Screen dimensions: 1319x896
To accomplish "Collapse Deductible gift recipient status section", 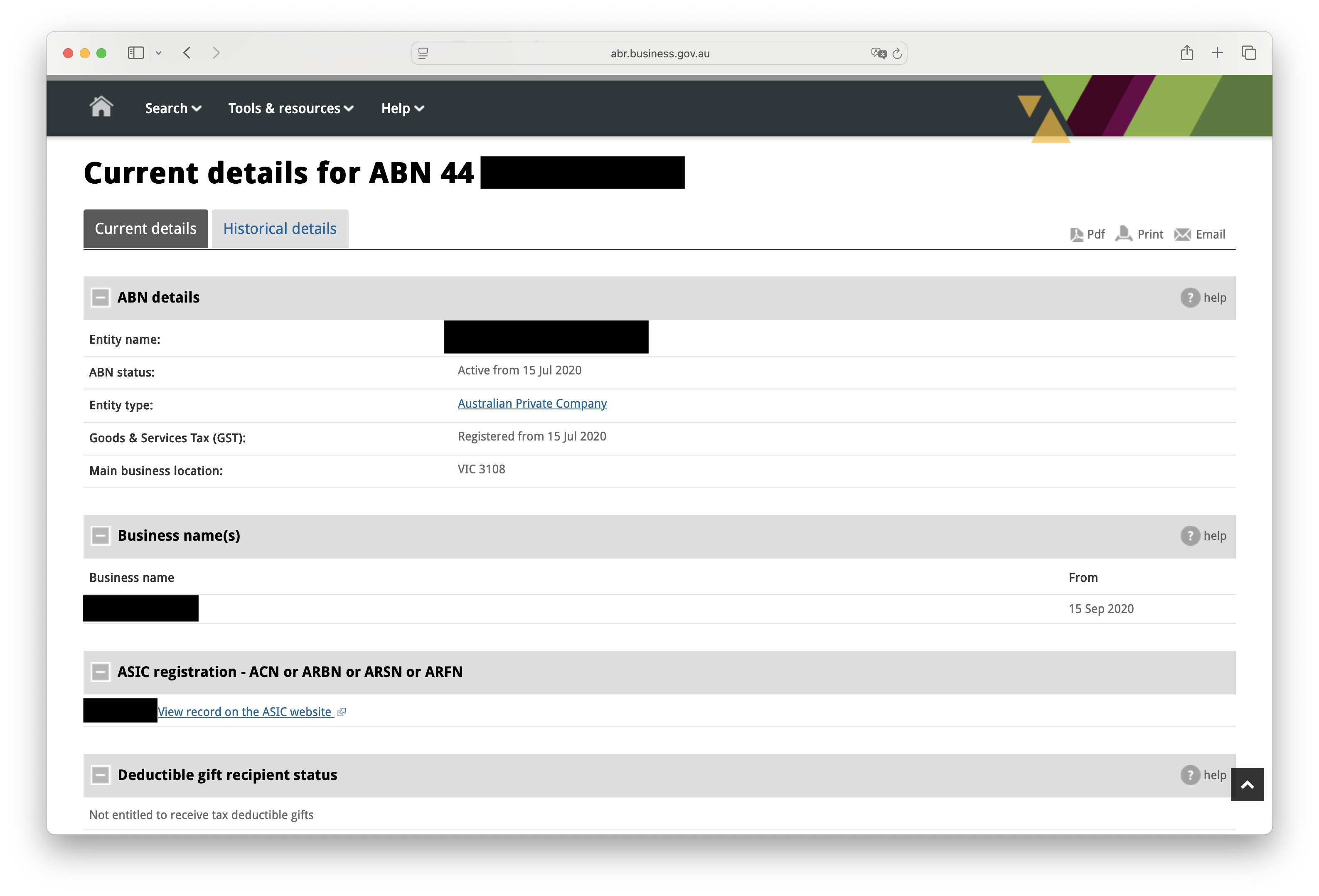I will [x=101, y=775].
